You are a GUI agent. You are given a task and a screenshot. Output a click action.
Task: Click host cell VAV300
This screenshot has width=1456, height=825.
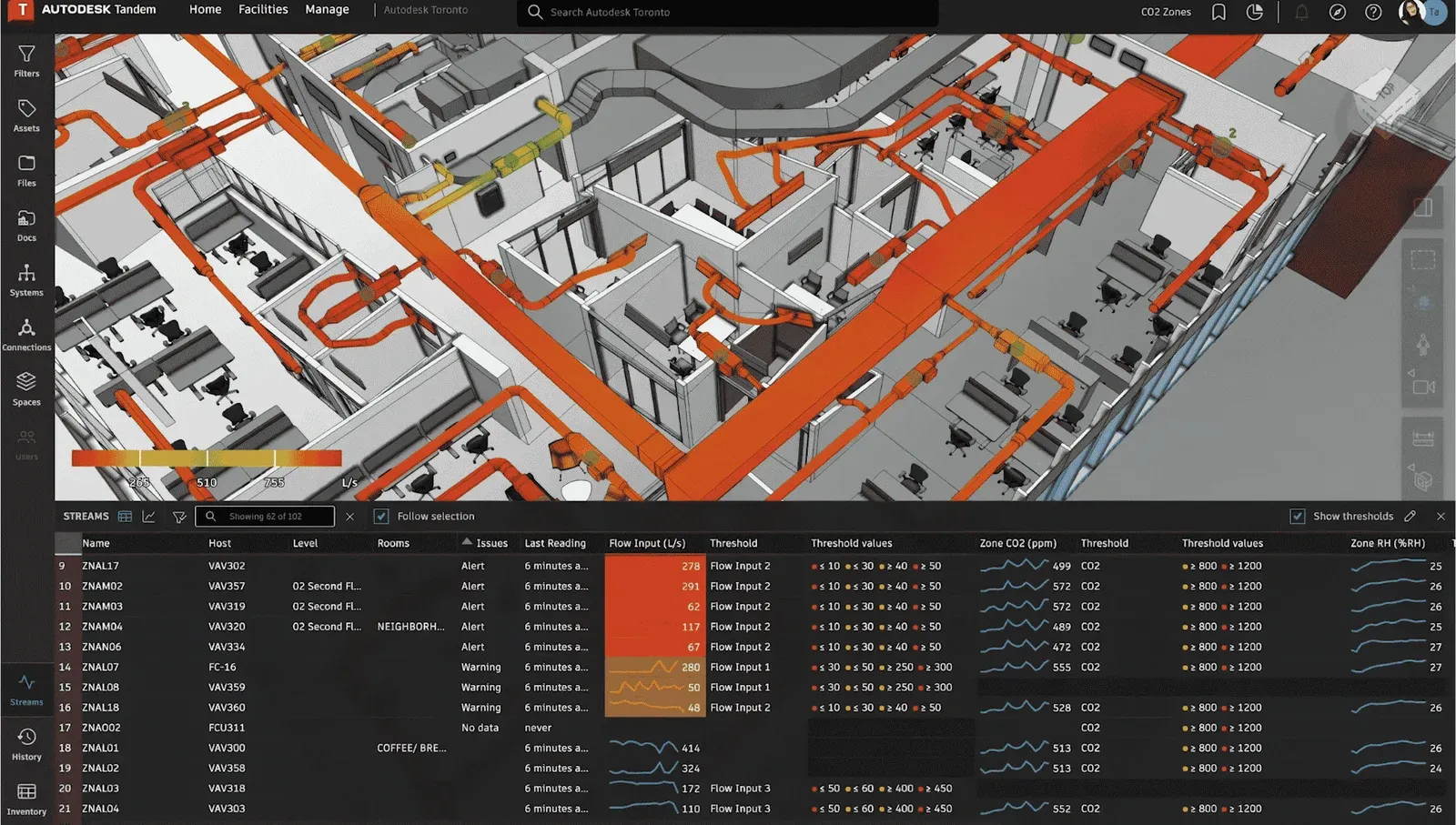(227, 748)
